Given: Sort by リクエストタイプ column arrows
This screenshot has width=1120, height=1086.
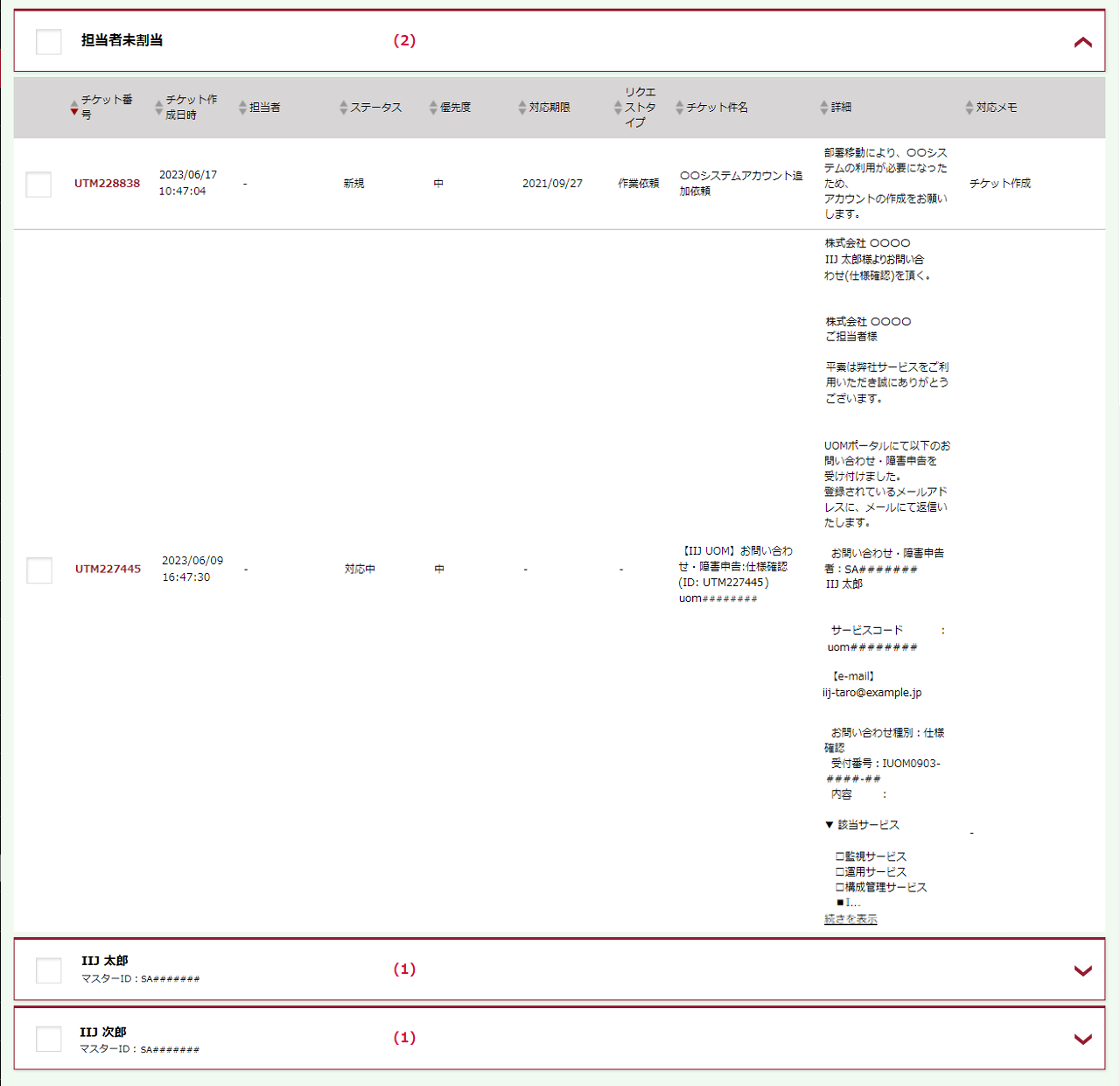Looking at the screenshot, I should click(618, 107).
